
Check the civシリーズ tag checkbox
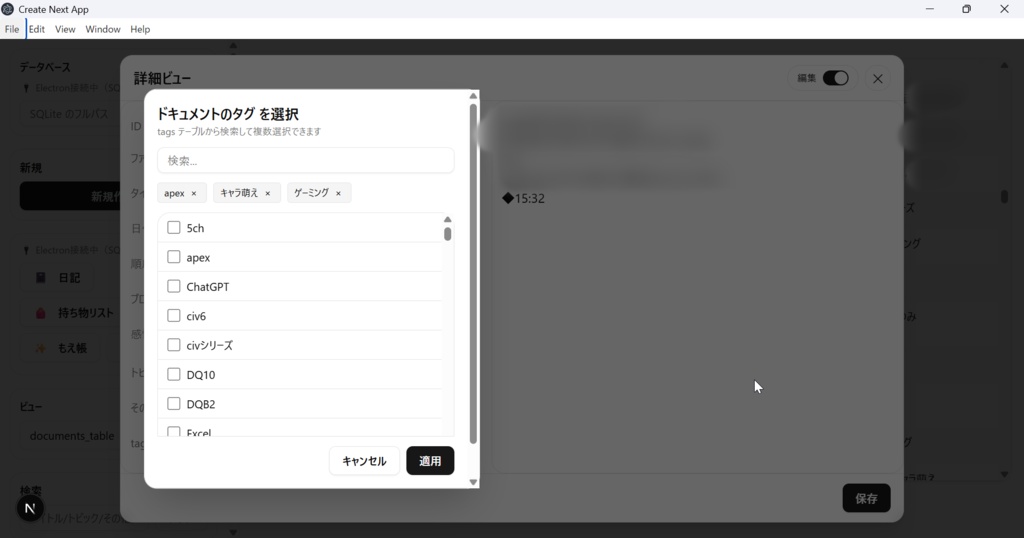tap(174, 345)
